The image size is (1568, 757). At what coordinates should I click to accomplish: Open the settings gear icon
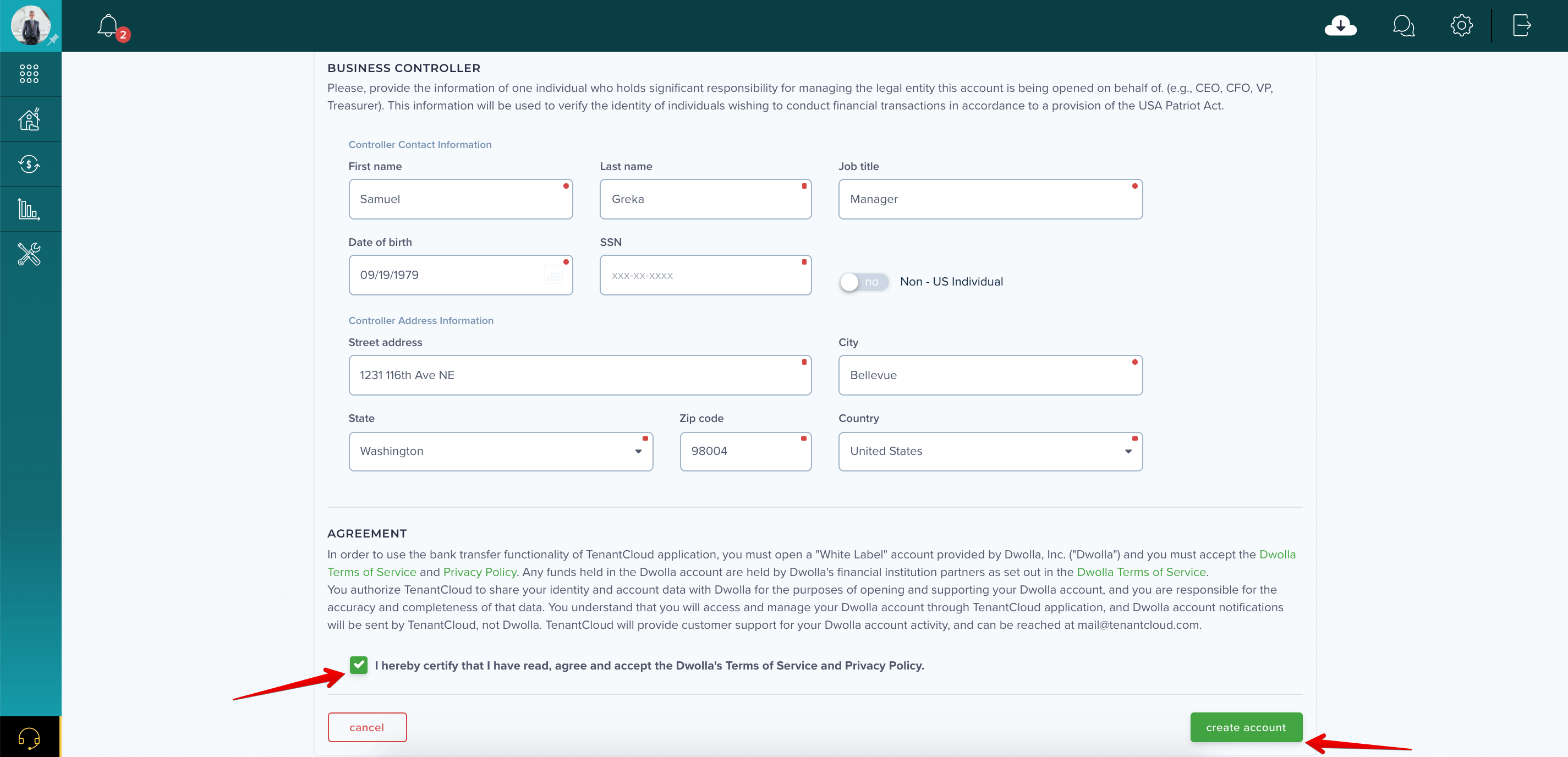point(1461,25)
